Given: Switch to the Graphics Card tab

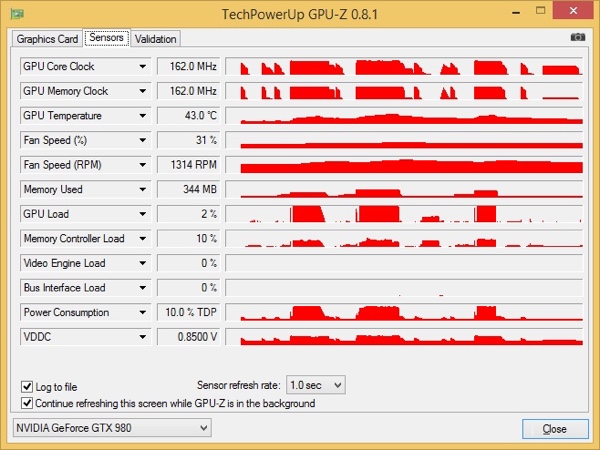Looking at the screenshot, I should (x=47, y=39).
